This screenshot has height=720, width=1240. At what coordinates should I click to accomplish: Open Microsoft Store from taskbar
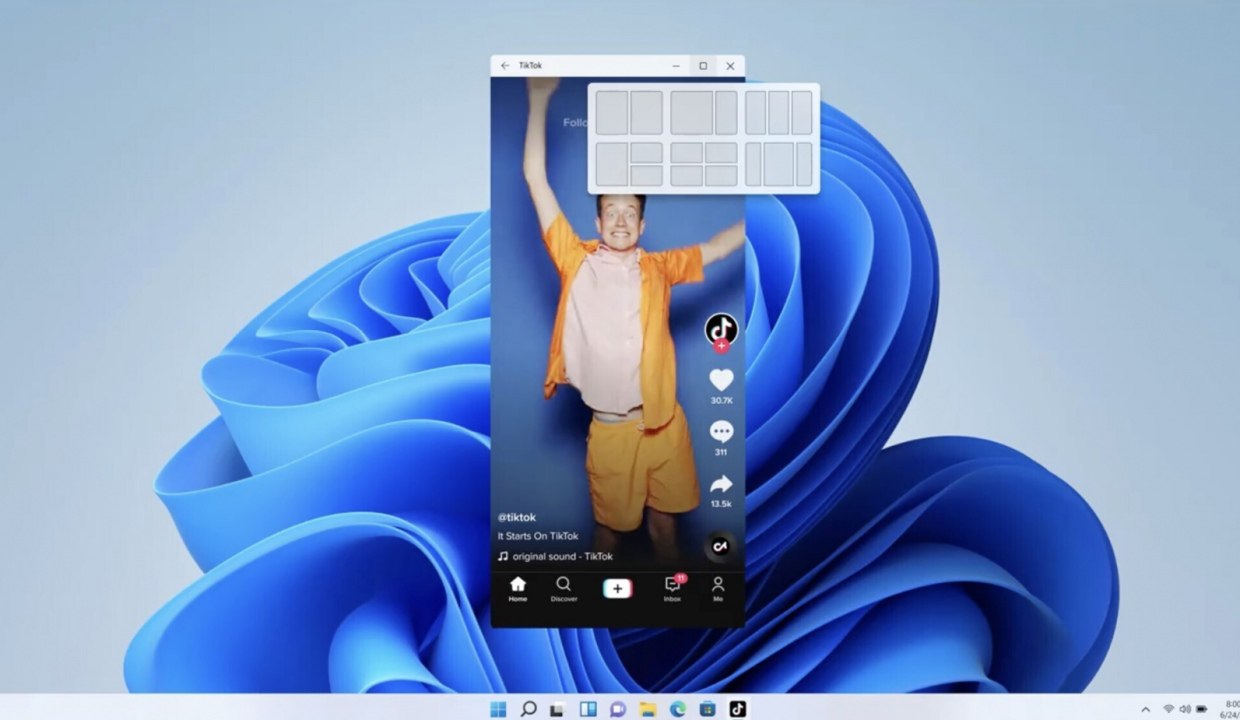point(708,709)
